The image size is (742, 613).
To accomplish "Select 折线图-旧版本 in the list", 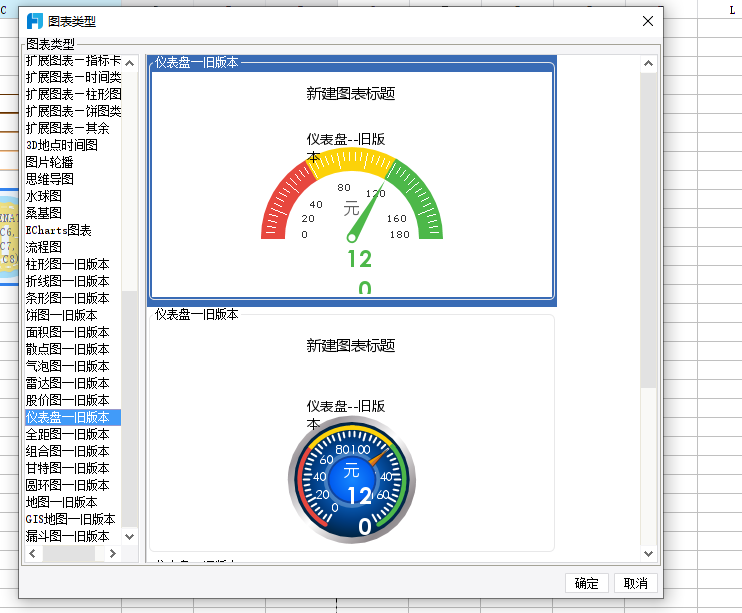I will tap(73, 281).
